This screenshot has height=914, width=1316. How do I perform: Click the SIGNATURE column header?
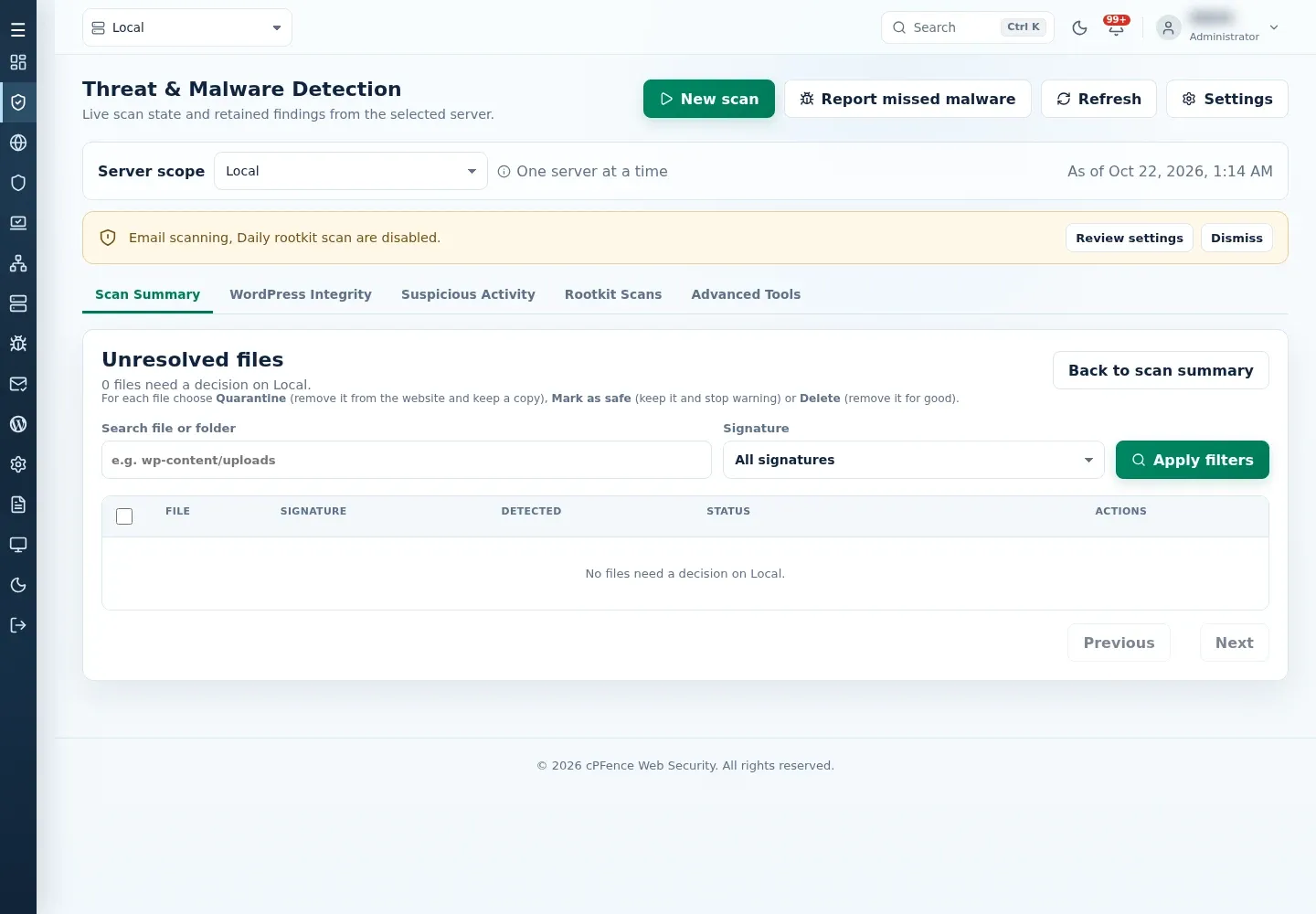pos(313,511)
